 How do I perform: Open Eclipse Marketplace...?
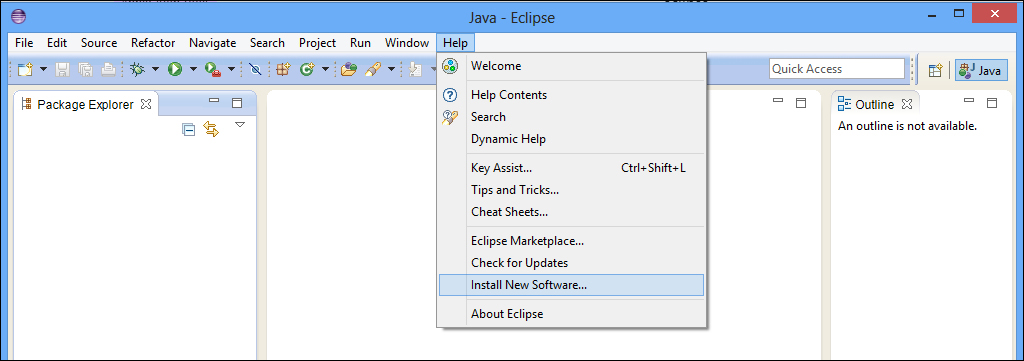[x=571, y=240]
